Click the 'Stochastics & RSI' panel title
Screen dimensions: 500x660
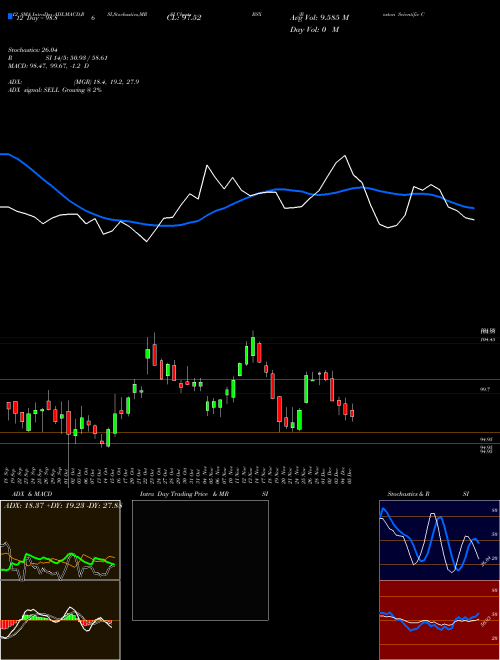pyautogui.click(x=428, y=494)
